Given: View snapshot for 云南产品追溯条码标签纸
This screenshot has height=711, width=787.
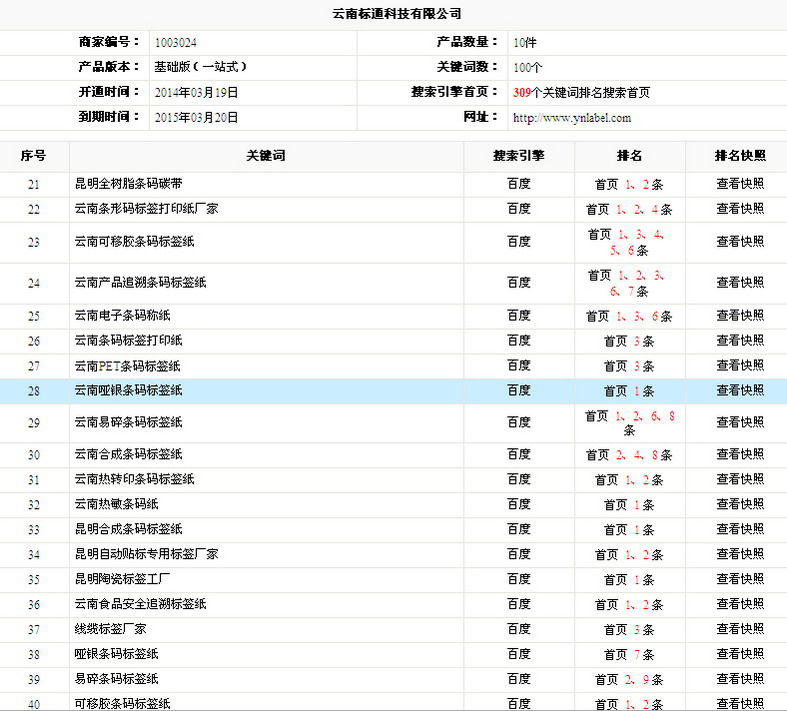Looking at the screenshot, I should click(740, 283).
